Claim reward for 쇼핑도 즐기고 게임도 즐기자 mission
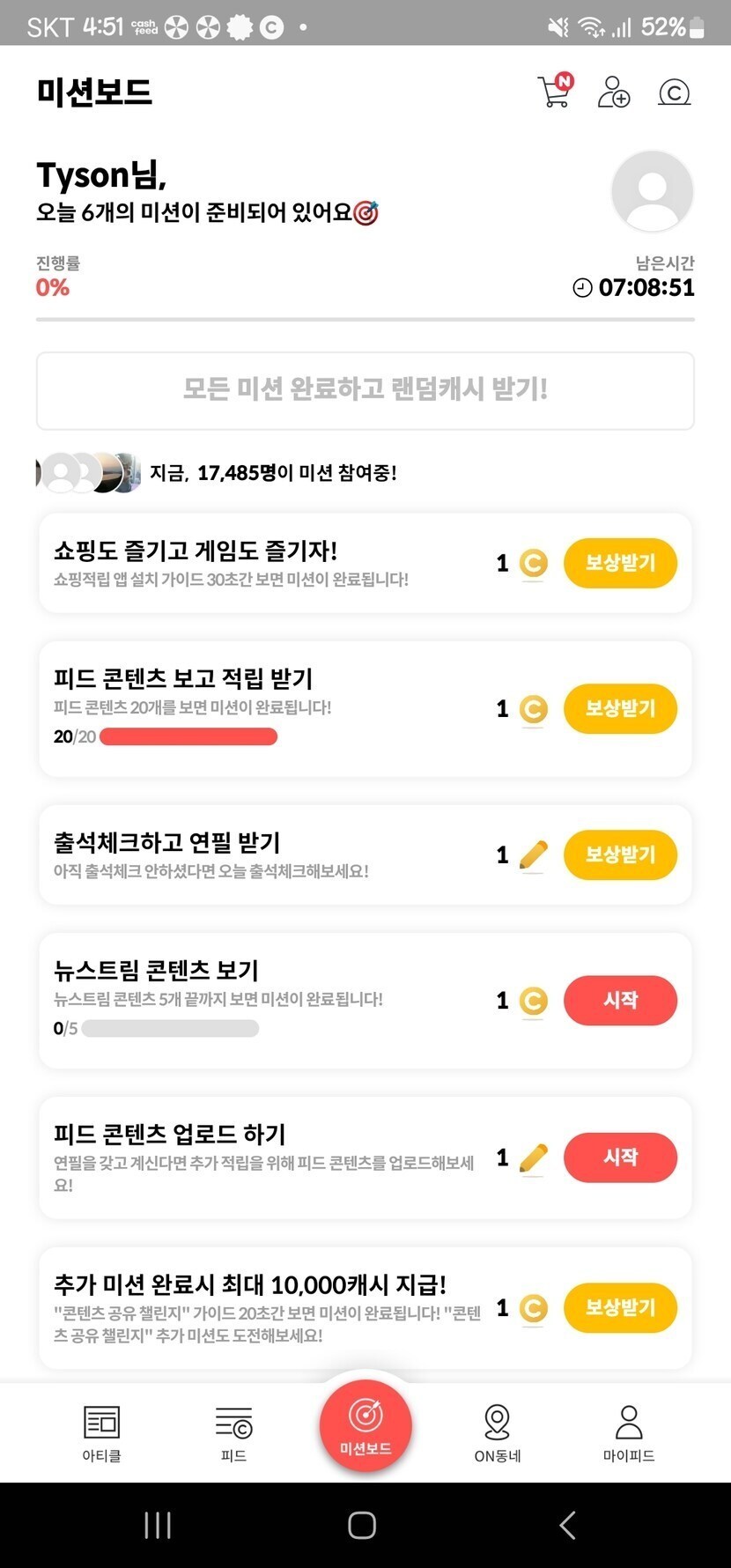The image size is (731, 1568). [620, 563]
